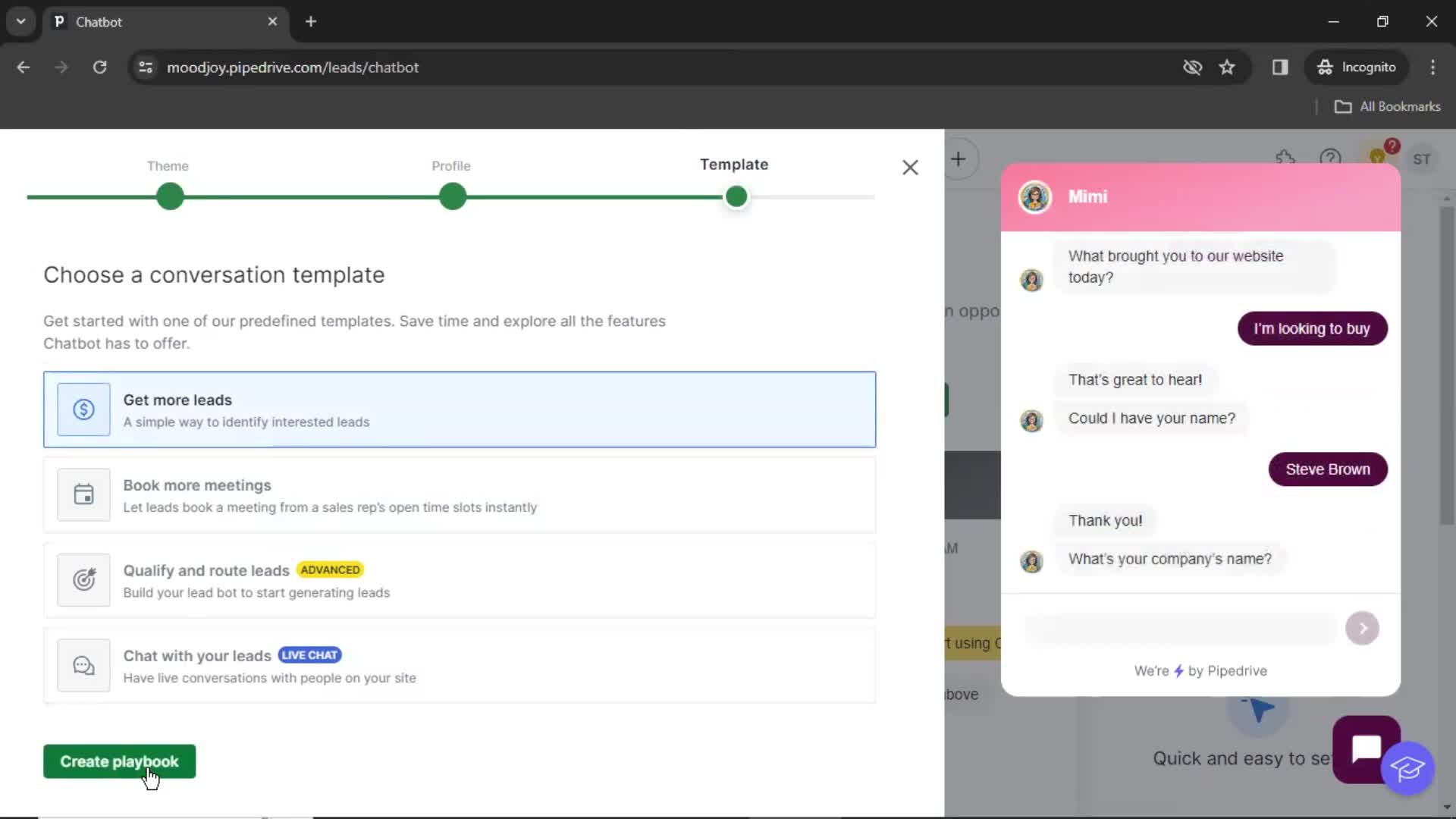This screenshot has width=1456, height=819.
Task: Click the LIVE CHAT badge
Action: 309,655
